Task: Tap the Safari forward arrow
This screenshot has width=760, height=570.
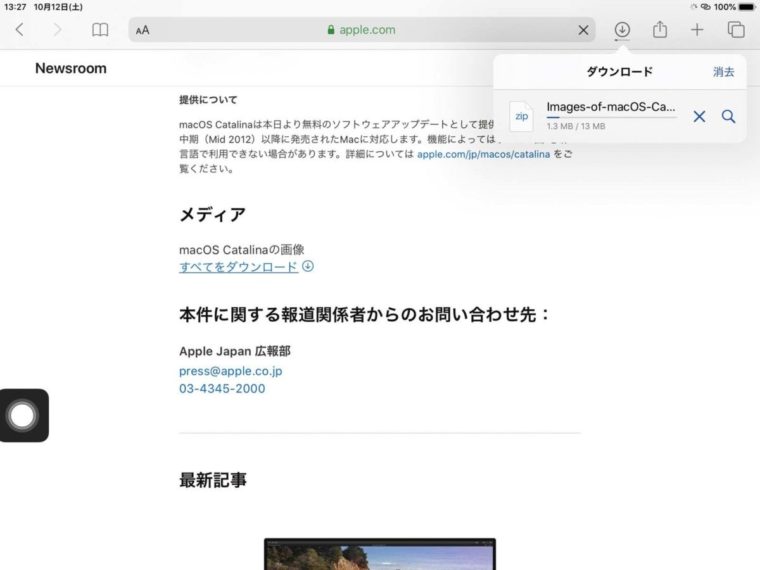Action: (57, 30)
